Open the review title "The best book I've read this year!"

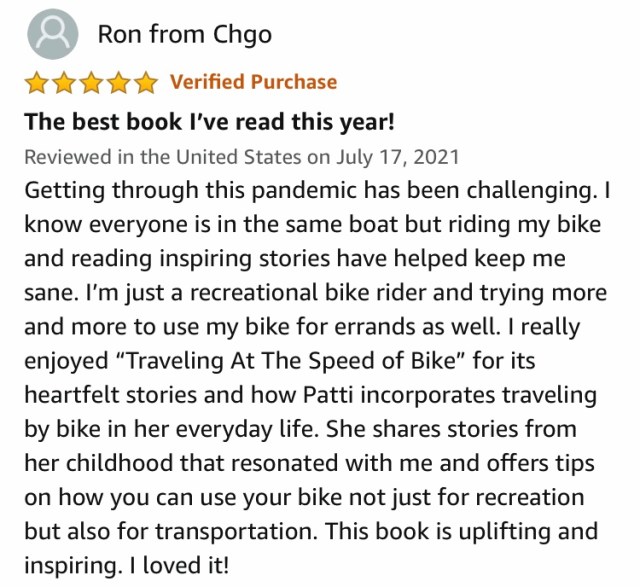(211, 122)
